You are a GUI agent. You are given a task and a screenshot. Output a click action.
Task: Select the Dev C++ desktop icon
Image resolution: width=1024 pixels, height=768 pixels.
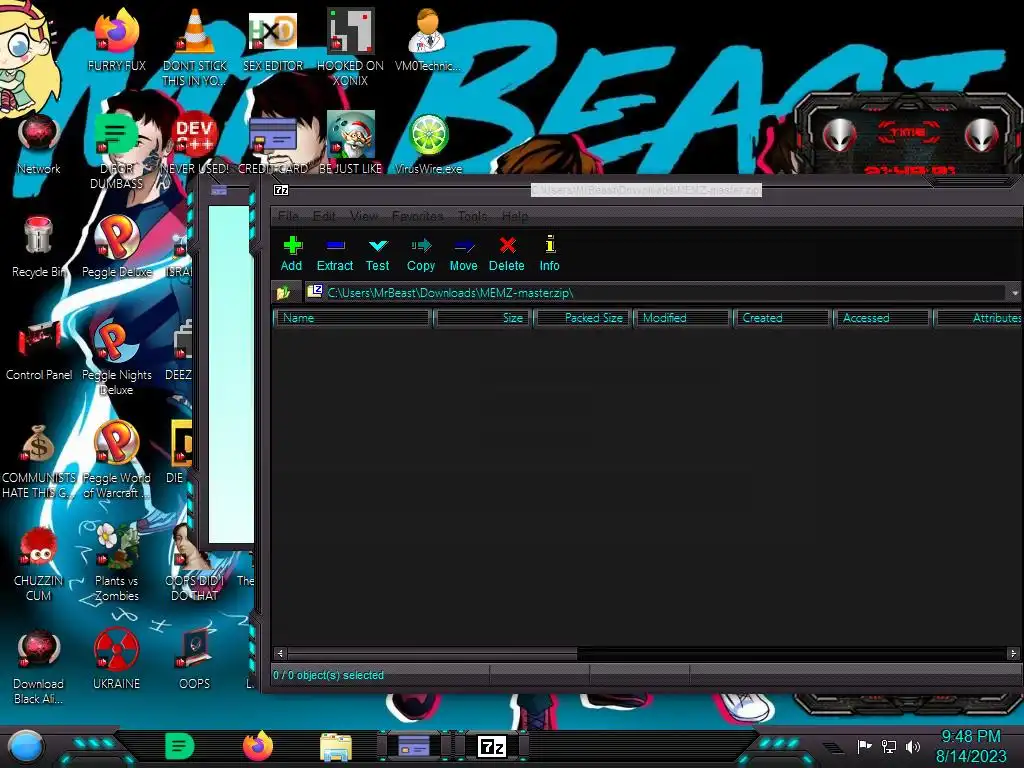coord(195,144)
